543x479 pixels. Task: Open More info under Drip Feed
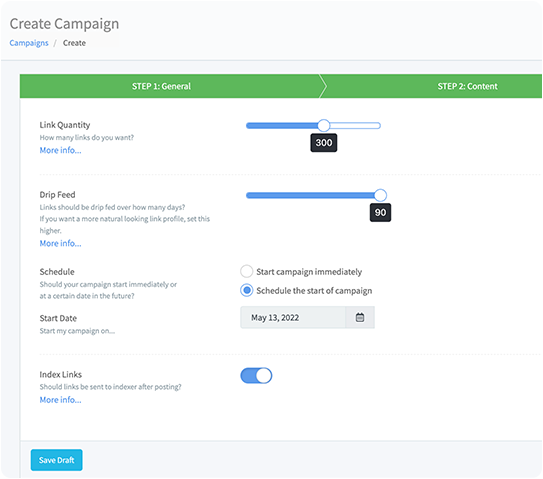click(60, 243)
